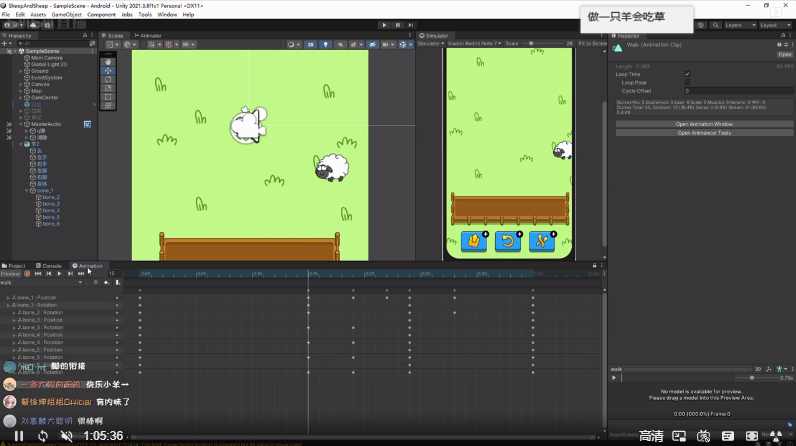Add keyframe in Animation window

tap(106, 283)
